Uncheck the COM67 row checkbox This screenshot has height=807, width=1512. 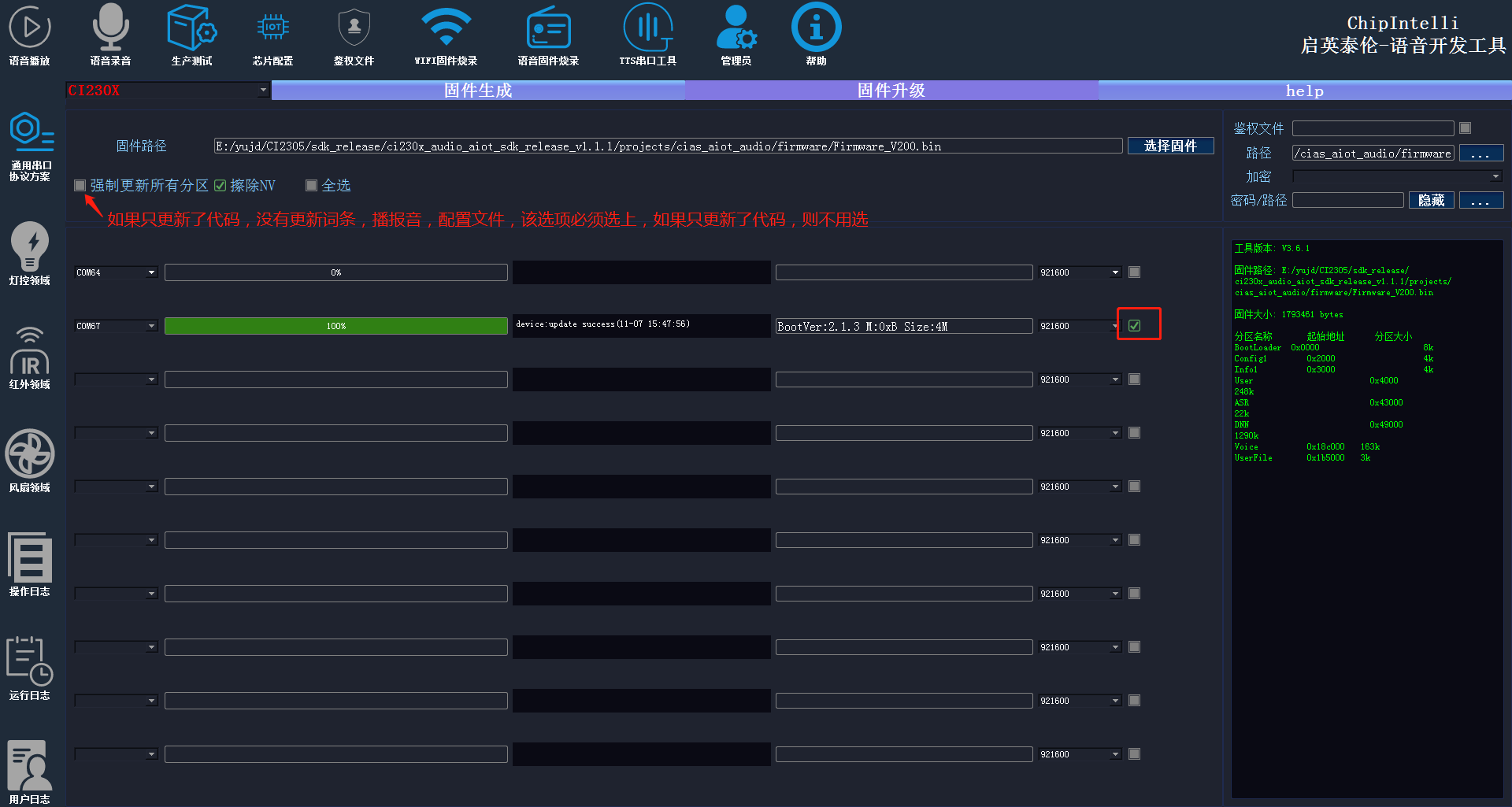pos(1134,326)
